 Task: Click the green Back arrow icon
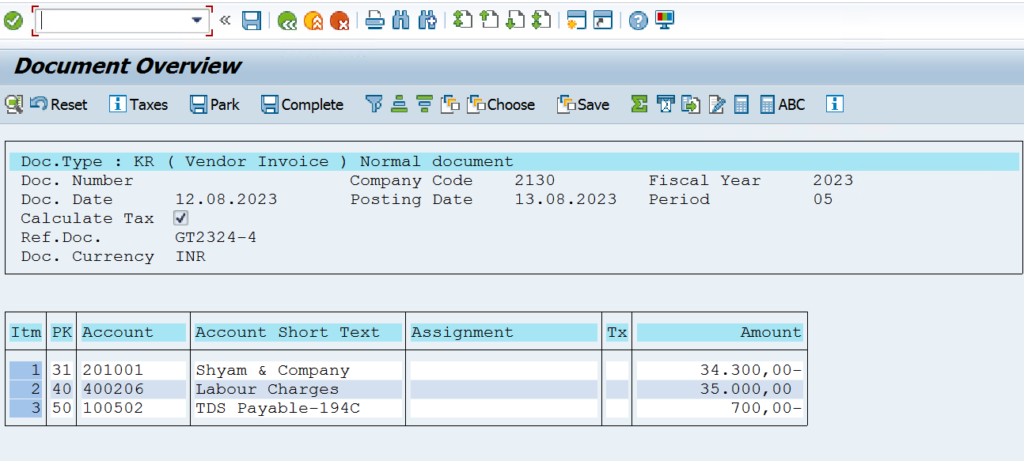[x=287, y=21]
